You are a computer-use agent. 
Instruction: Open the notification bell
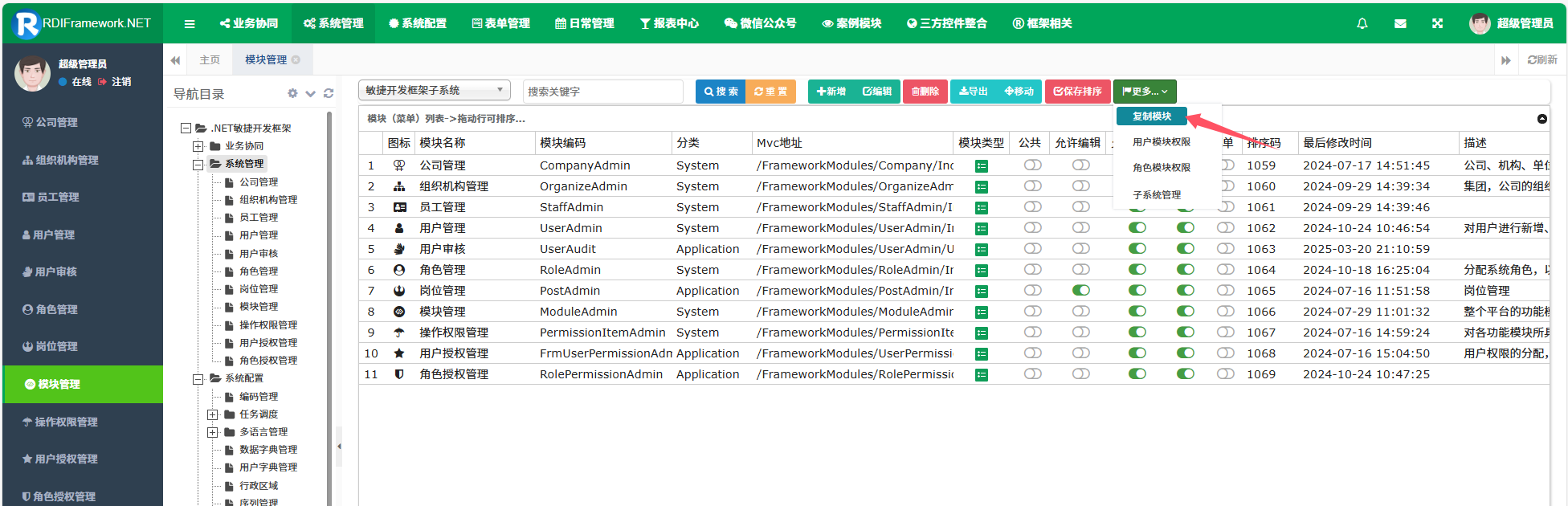(1362, 24)
